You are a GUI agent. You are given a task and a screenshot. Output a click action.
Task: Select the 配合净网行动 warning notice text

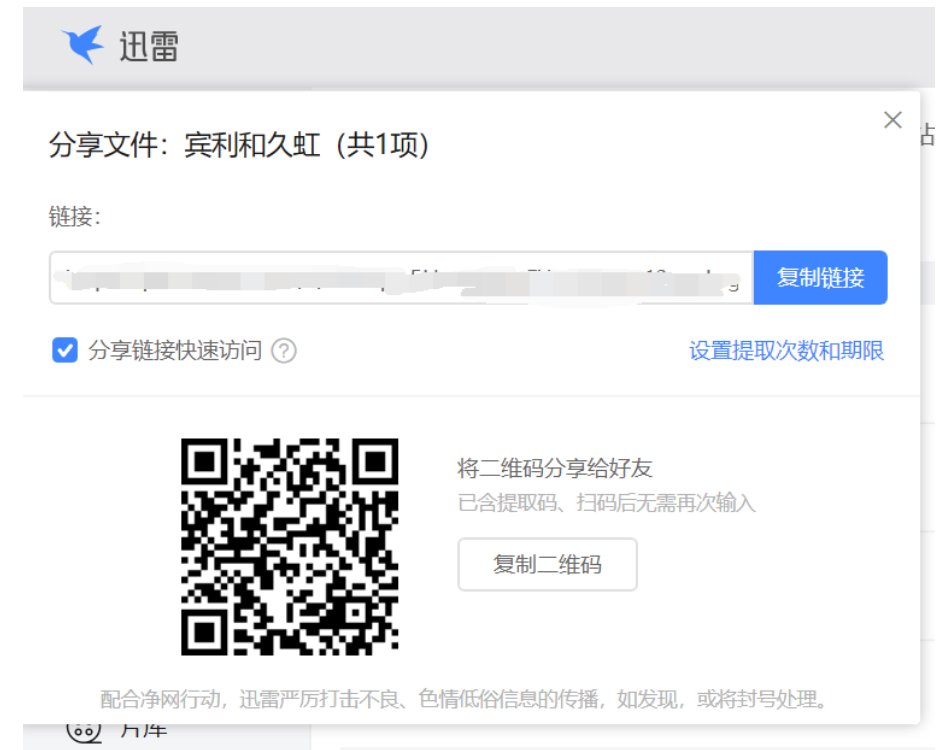[463, 699]
